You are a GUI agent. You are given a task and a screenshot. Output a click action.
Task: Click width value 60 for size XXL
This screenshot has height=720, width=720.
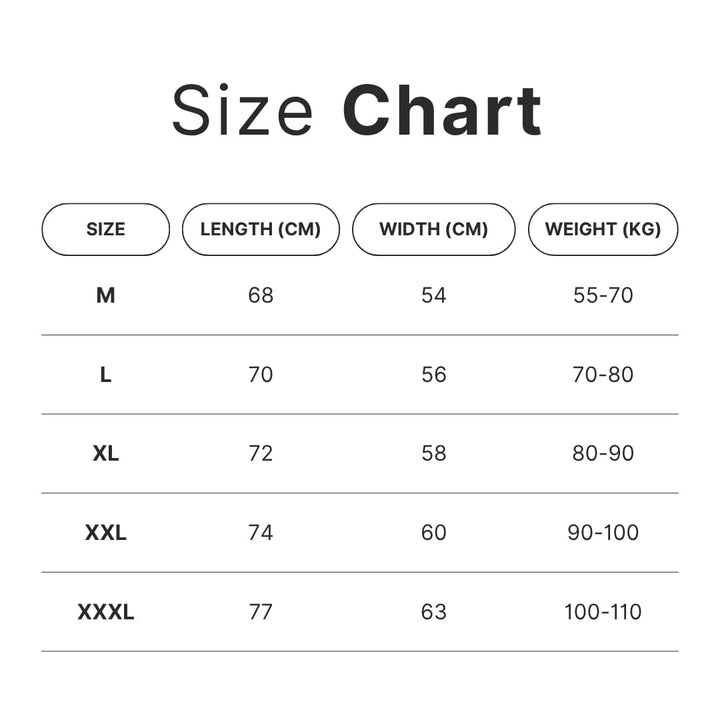(x=433, y=533)
